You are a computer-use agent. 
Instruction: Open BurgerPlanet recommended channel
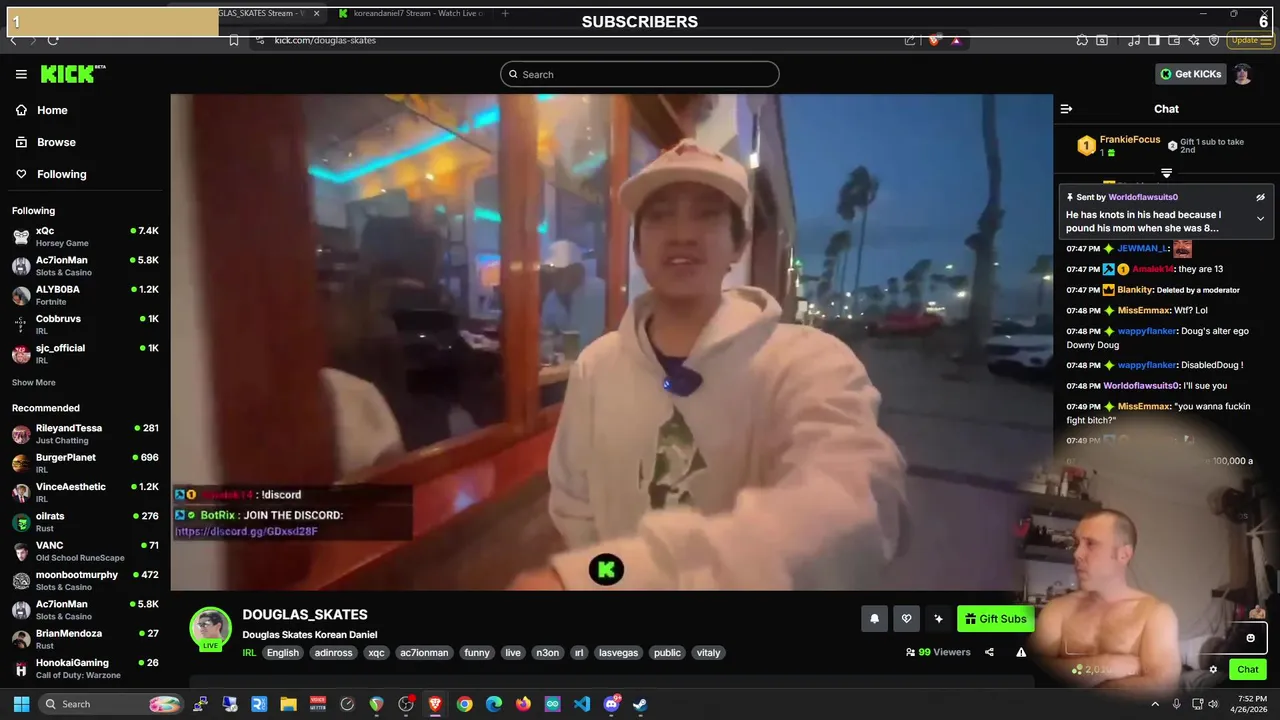[x=85, y=463]
